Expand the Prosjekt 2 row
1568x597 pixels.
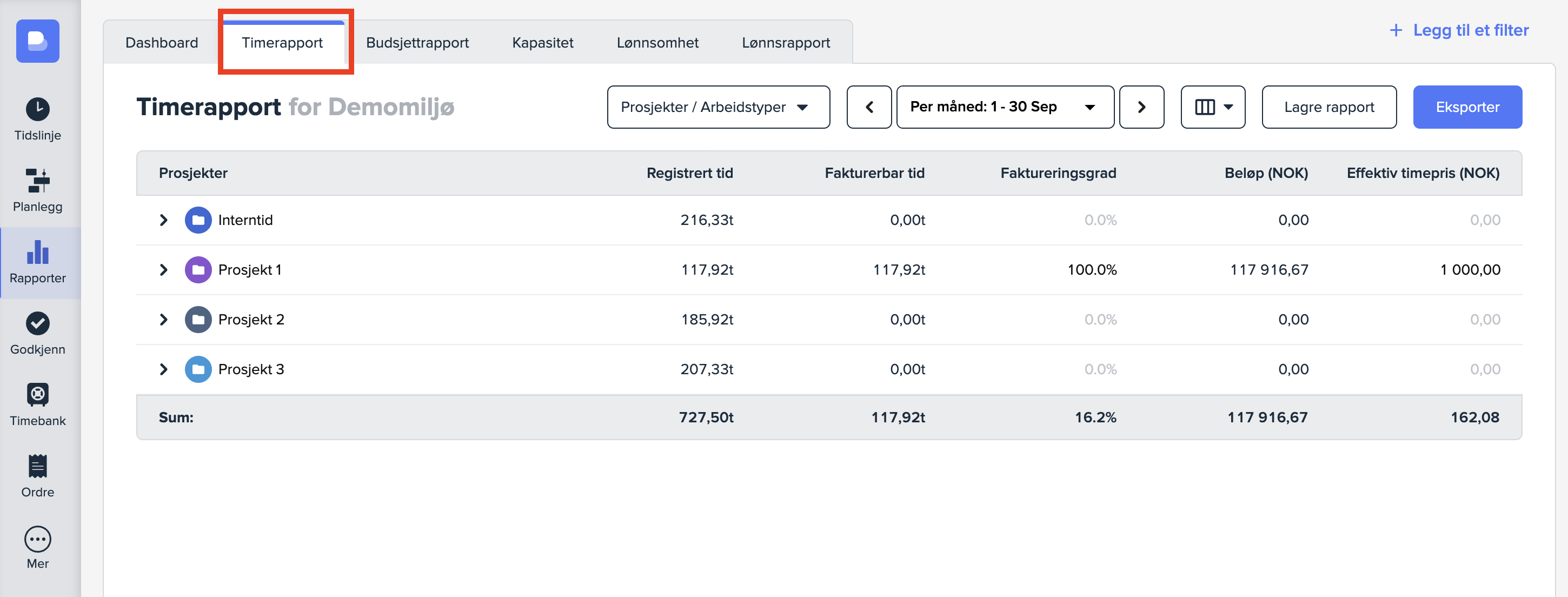pyautogui.click(x=163, y=320)
